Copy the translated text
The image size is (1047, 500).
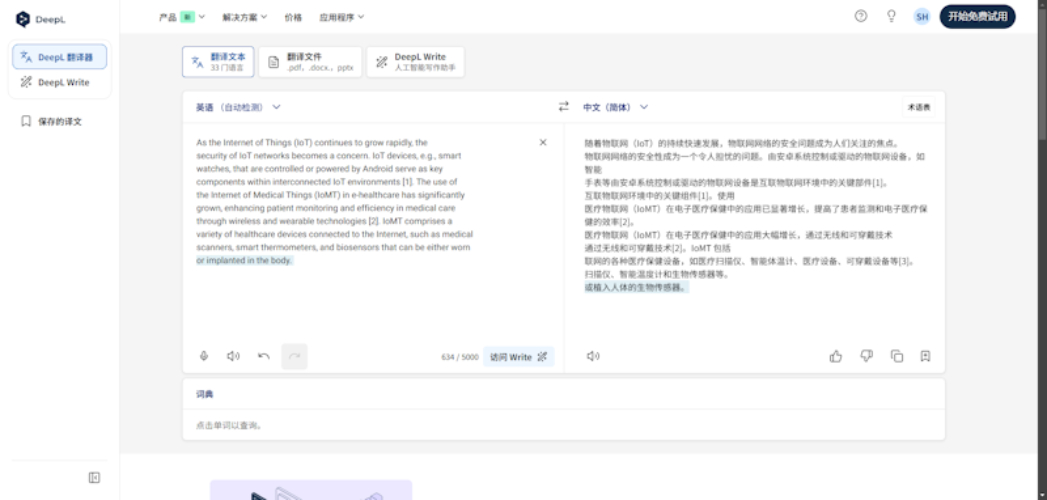pos(897,356)
